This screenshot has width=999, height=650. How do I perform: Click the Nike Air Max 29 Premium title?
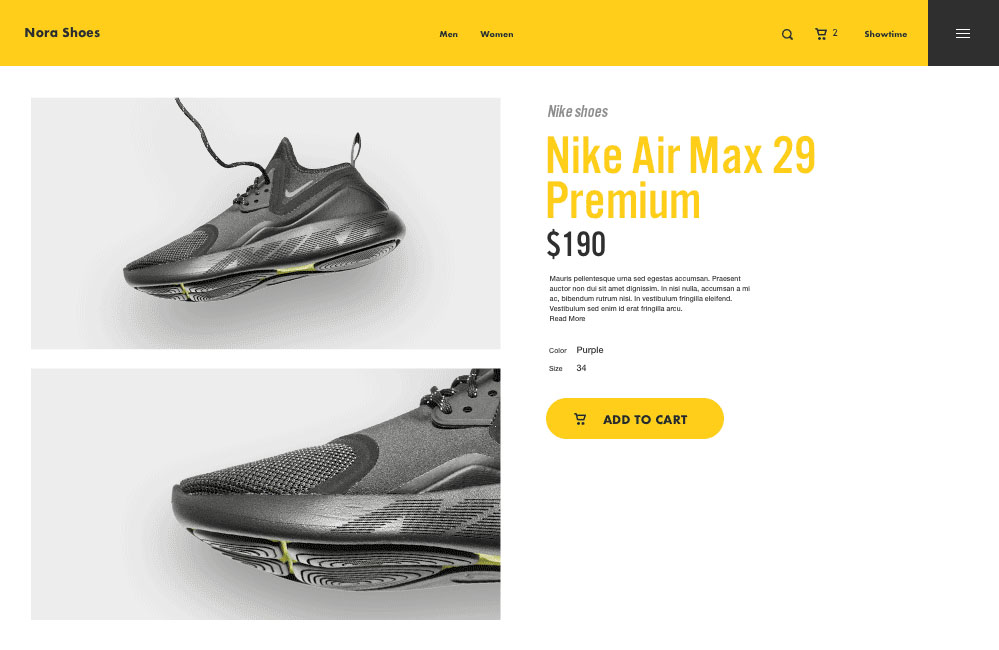pos(680,177)
